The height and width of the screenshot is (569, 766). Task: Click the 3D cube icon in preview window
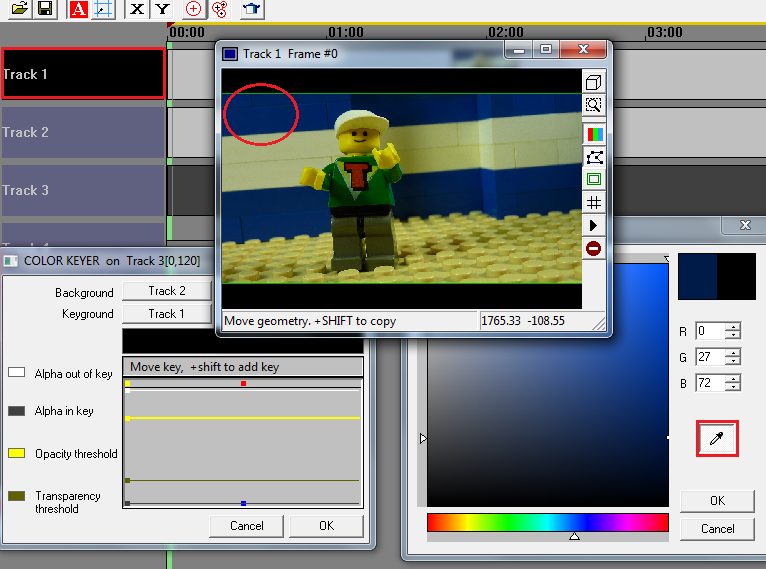[594, 83]
